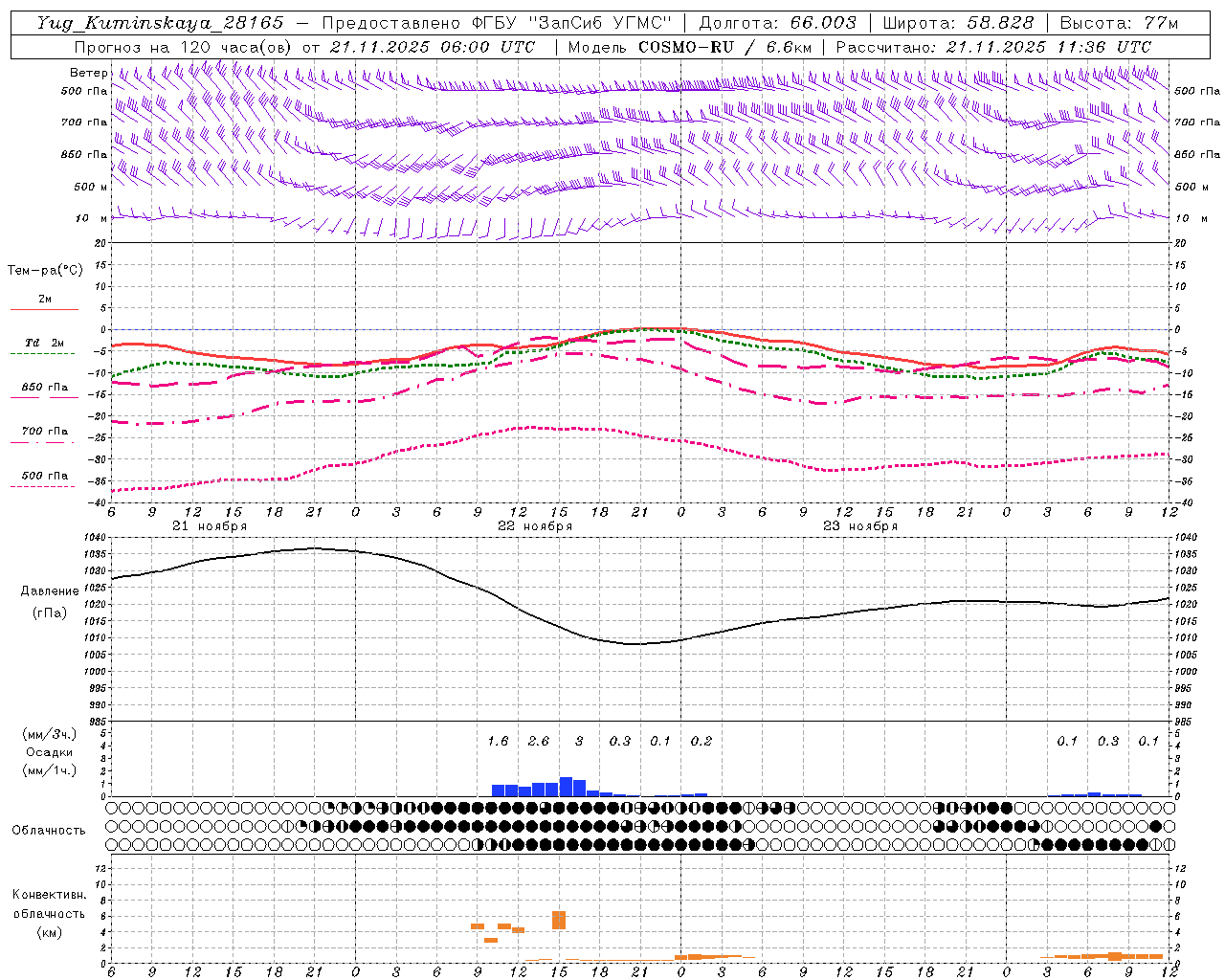Click the tallest orange convective cloud bar
The height and width of the screenshot is (980, 1225).
tap(559, 920)
